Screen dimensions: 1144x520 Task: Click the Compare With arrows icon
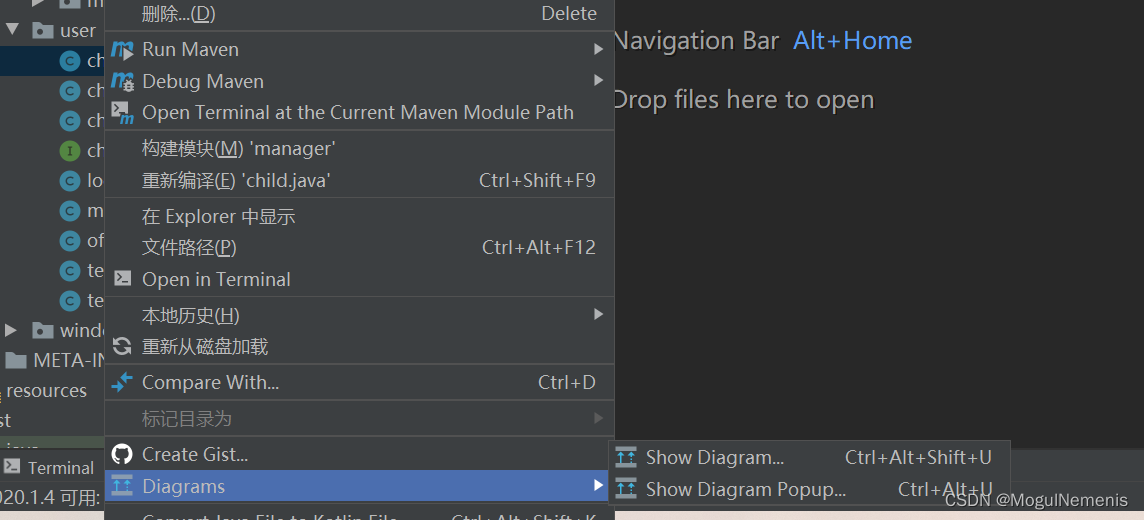(x=123, y=381)
